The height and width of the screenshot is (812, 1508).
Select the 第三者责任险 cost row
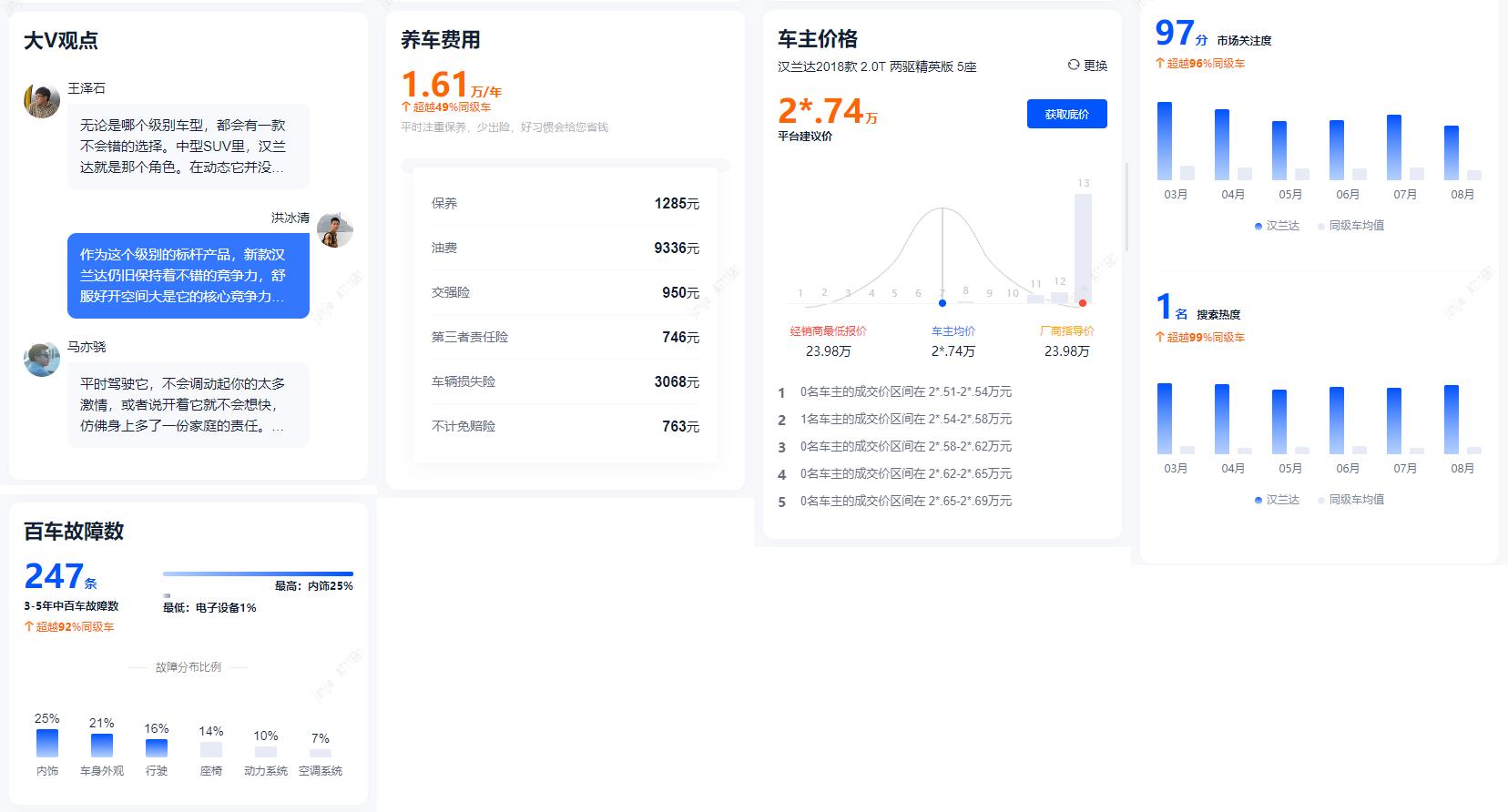coord(565,337)
